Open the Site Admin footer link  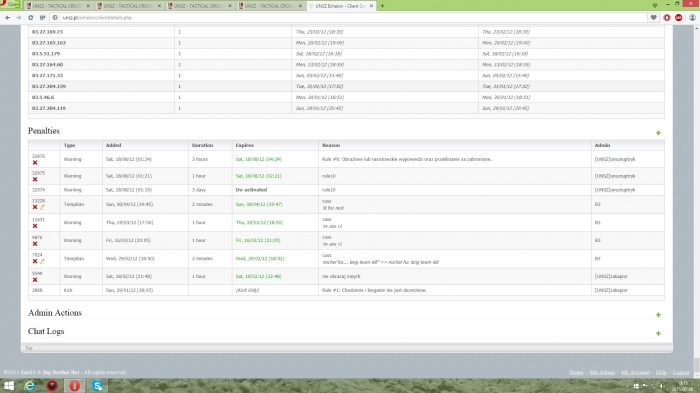(x=602, y=372)
